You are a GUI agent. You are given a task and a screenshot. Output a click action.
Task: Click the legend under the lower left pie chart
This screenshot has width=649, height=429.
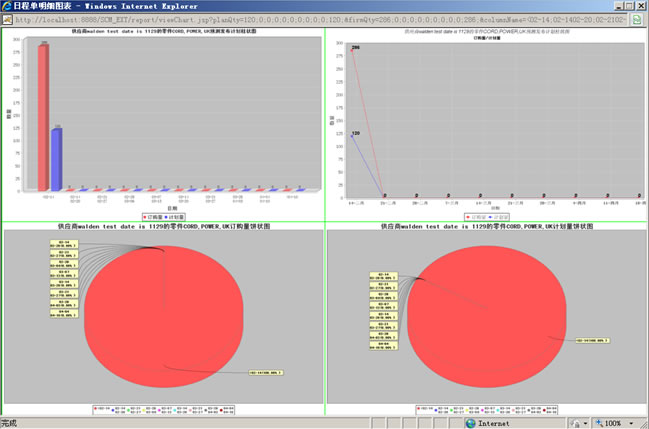(164, 409)
